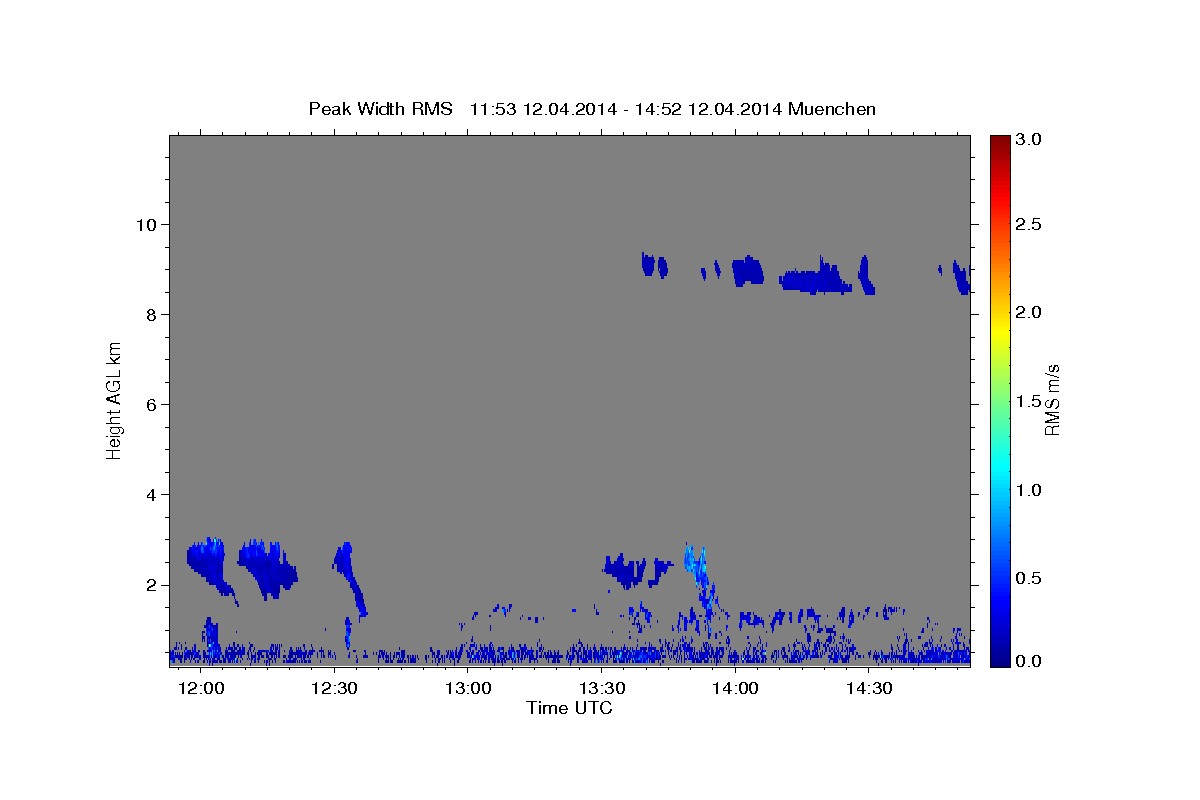Screen dimensions: 1200x800
Task: Click the end date '14:52 12.04.2014' in title
Action: (709, 109)
